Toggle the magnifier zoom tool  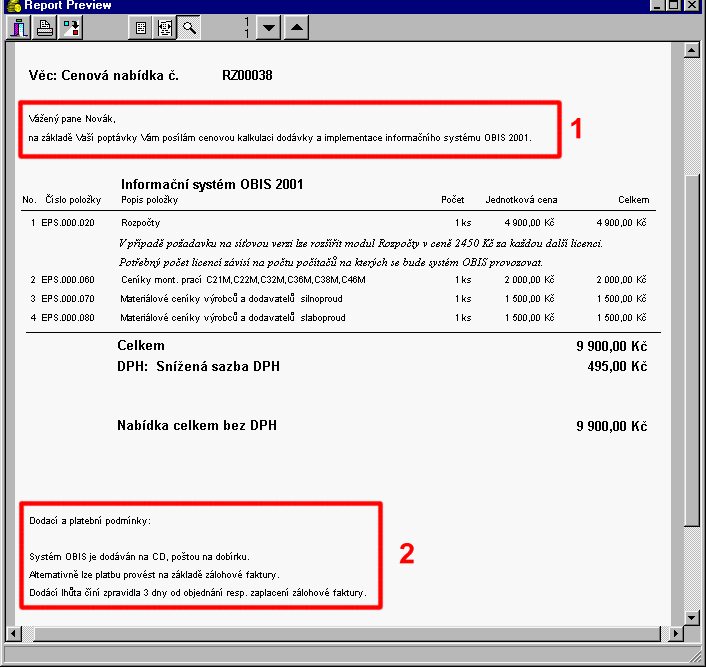pos(188,28)
